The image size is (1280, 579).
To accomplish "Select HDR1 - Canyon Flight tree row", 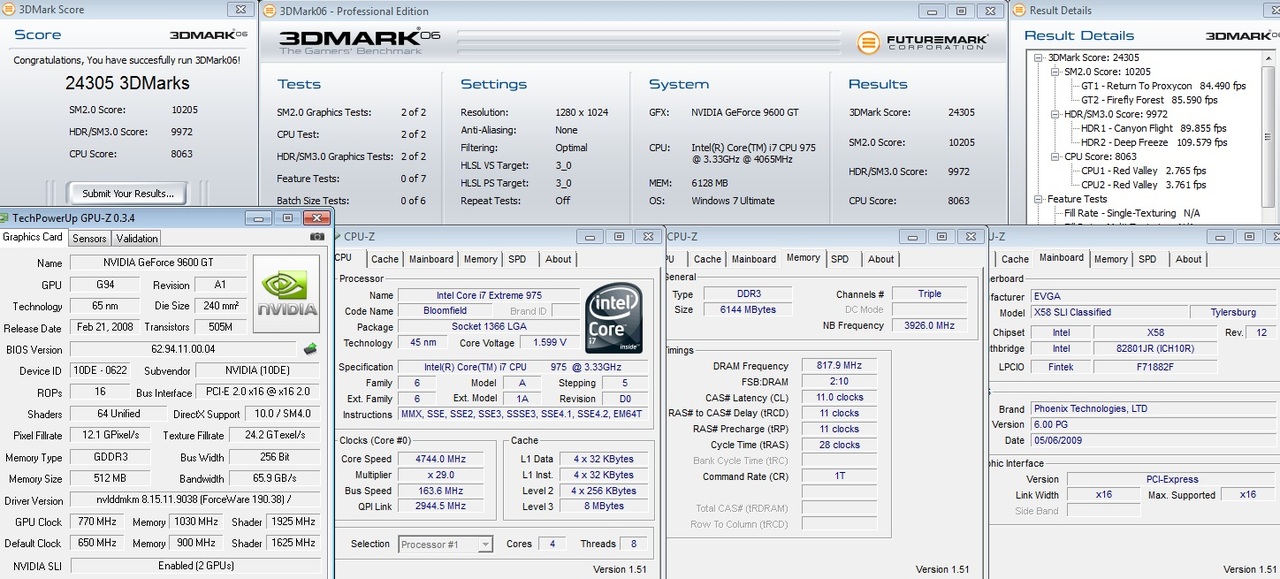I will point(1154,128).
